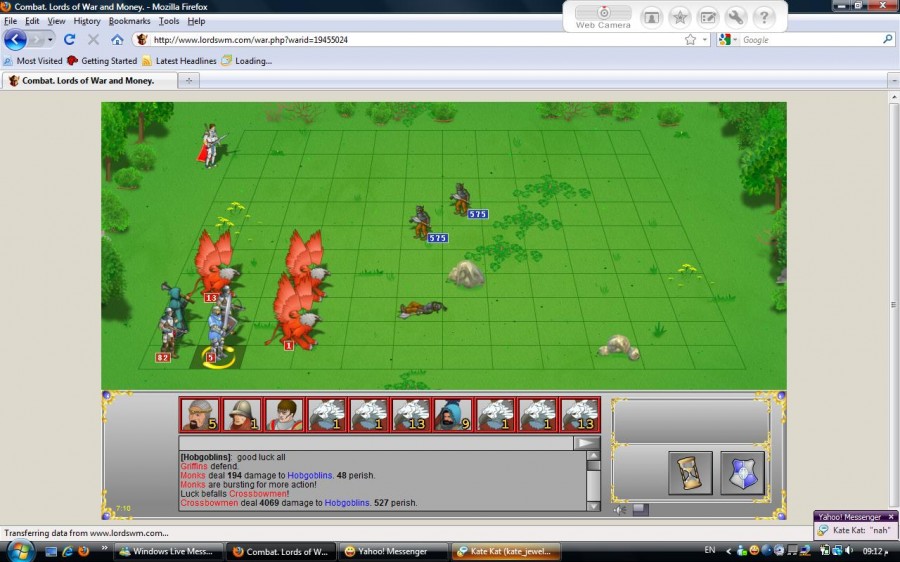Go to browser Home page
Screen dimensions: 900x562
point(117,40)
